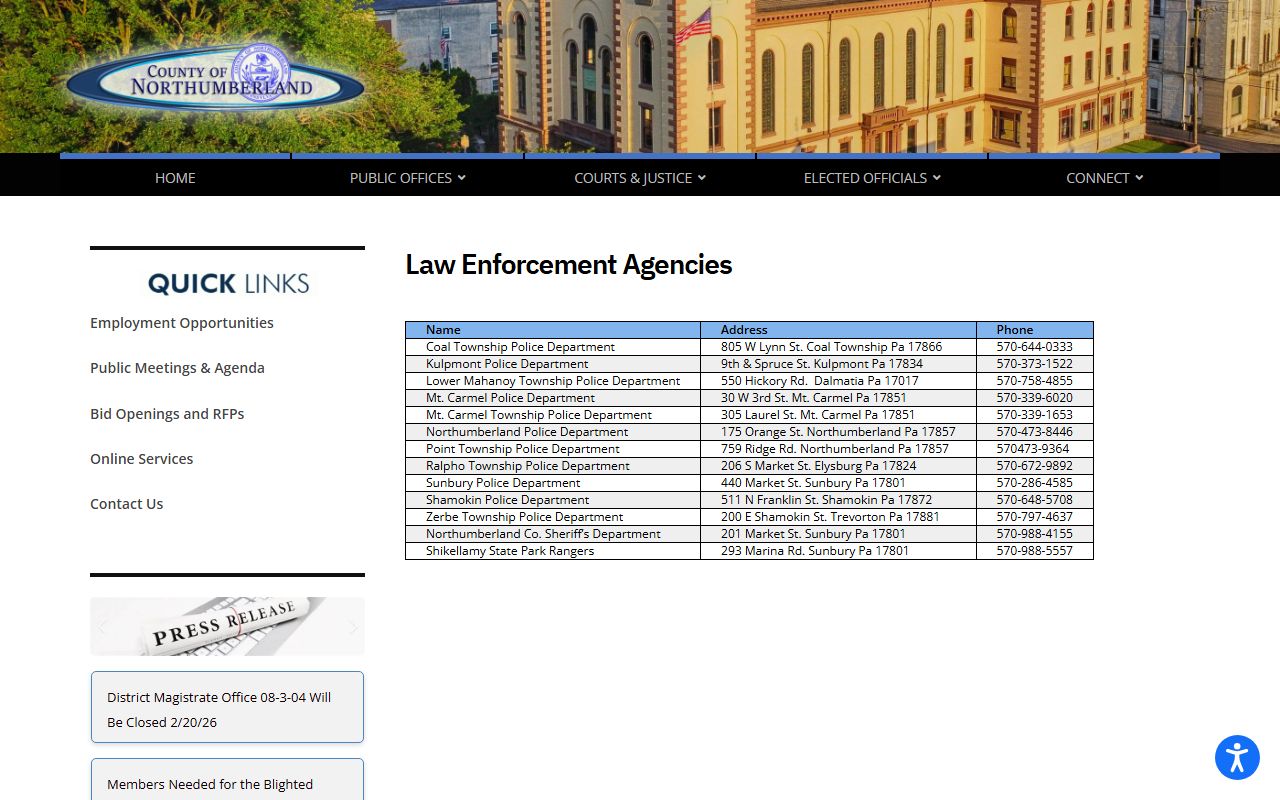Viewport: 1280px width, 800px height.
Task: Select Mt. Carmel Police Department cell
Action: 553,398
